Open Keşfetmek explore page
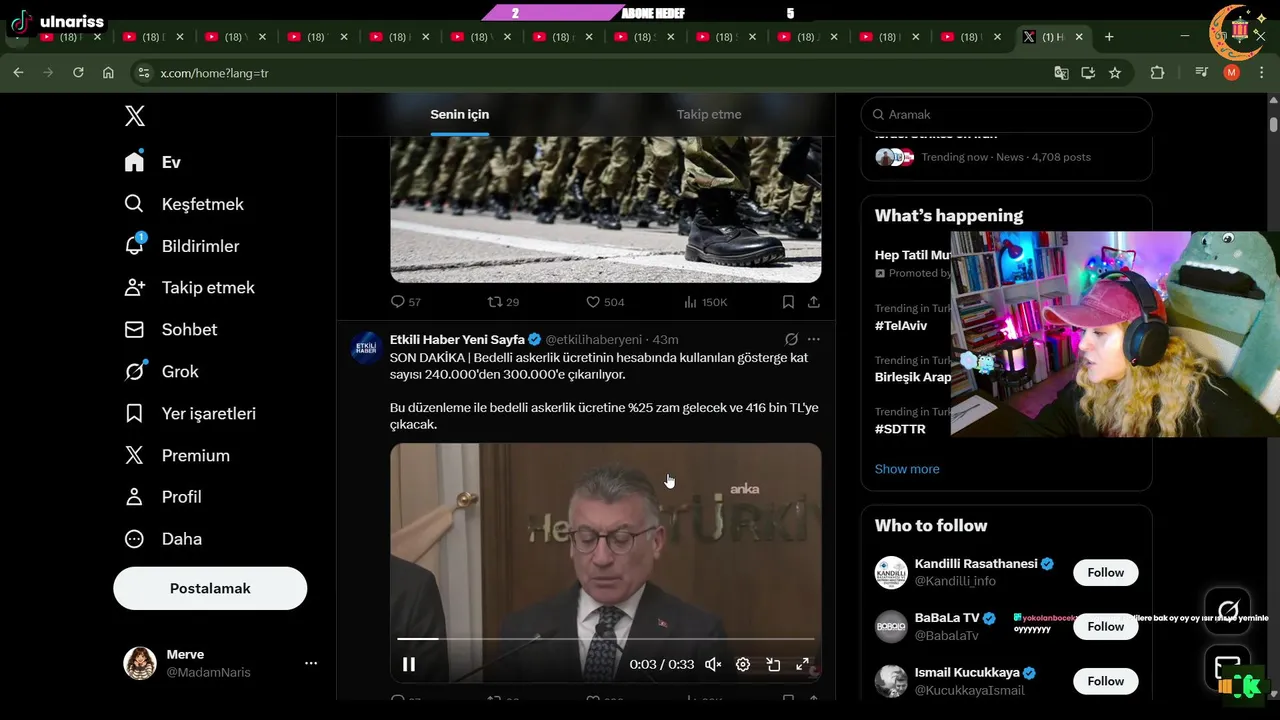 (x=184, y=204)
